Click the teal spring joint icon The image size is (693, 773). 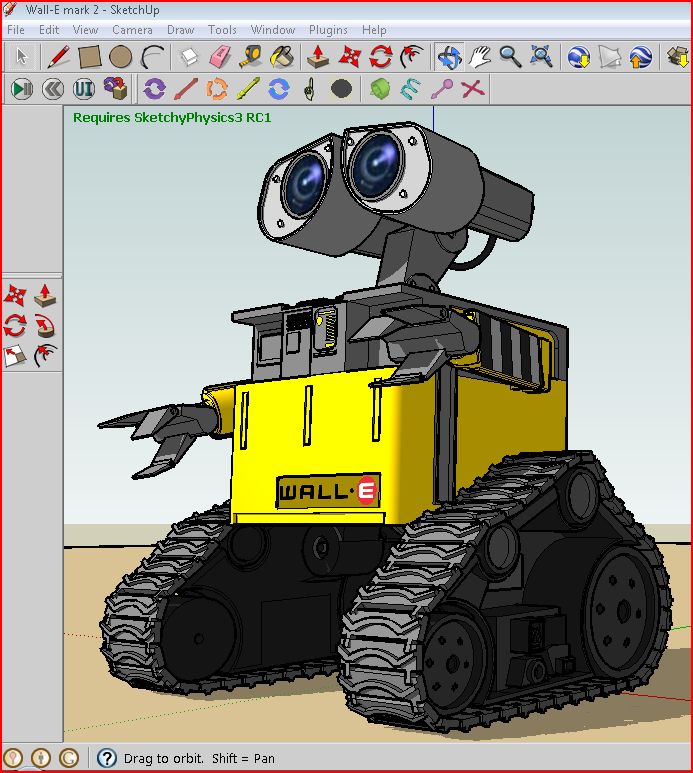click(x=411, y=89)
